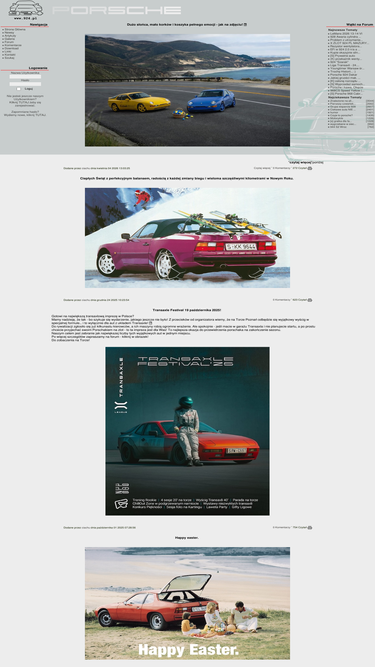Open the '944 Awaria cylindra' forum thread
Screen dimensions: 375x667
coord(345,37)
